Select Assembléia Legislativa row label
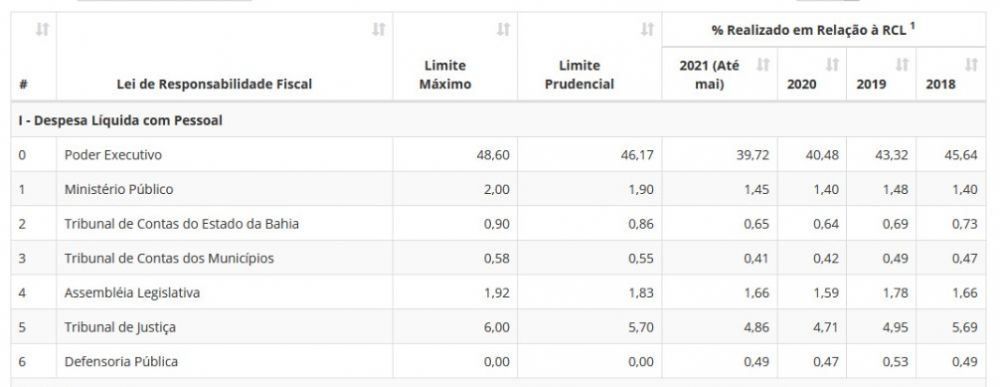This screenshot has height=387, width=1000. [132, 293]
